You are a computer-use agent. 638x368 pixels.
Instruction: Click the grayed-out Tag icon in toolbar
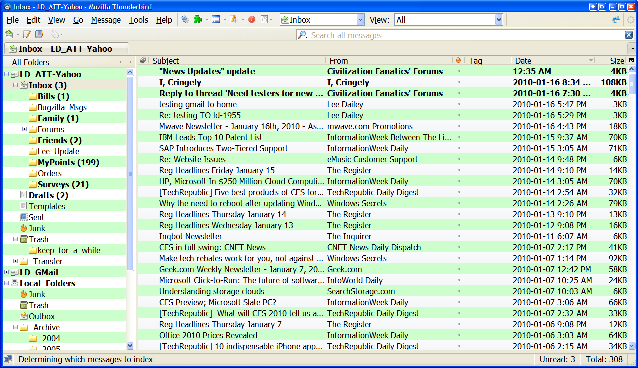(55, 35)
